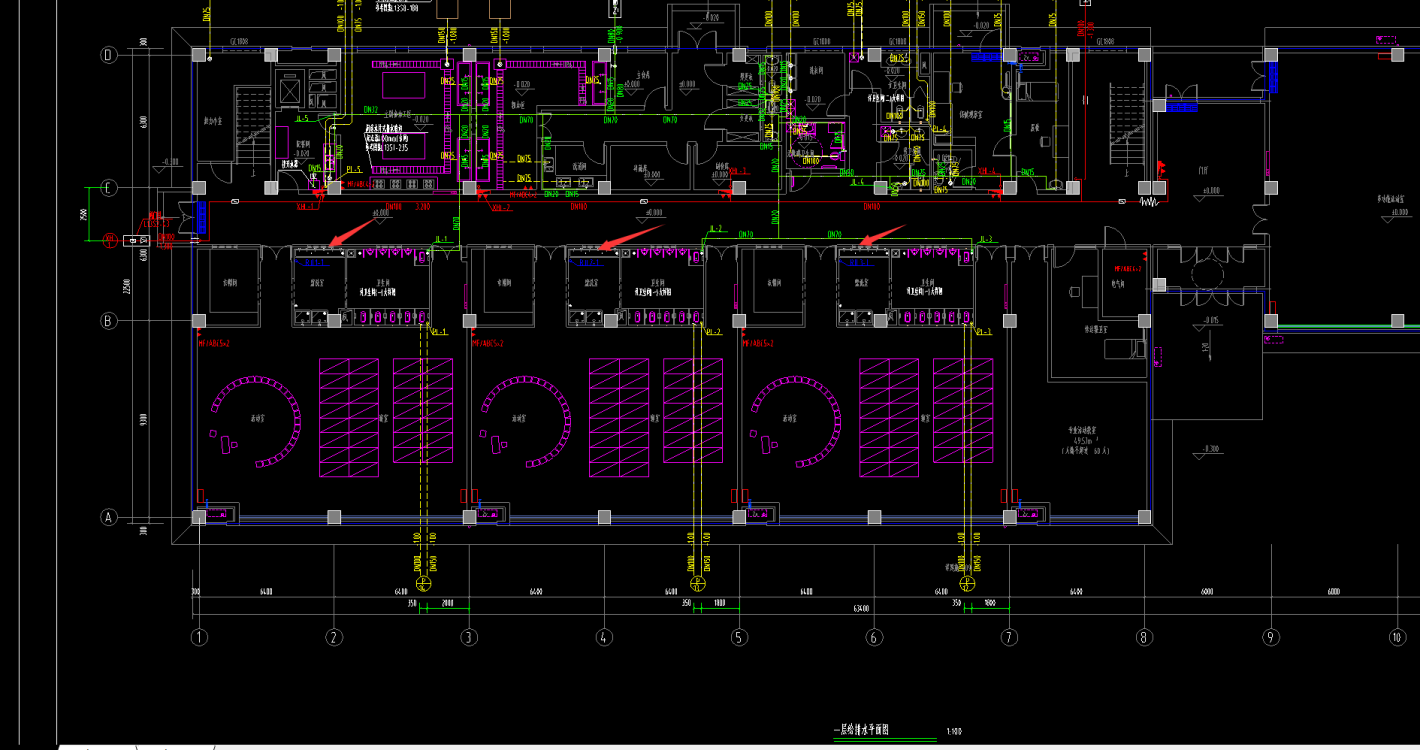The height and width of the screenshot is (750, 1420).
Task: Select the axis bubble labeled D
Action: pyautogui.click(x=110, y=54)
